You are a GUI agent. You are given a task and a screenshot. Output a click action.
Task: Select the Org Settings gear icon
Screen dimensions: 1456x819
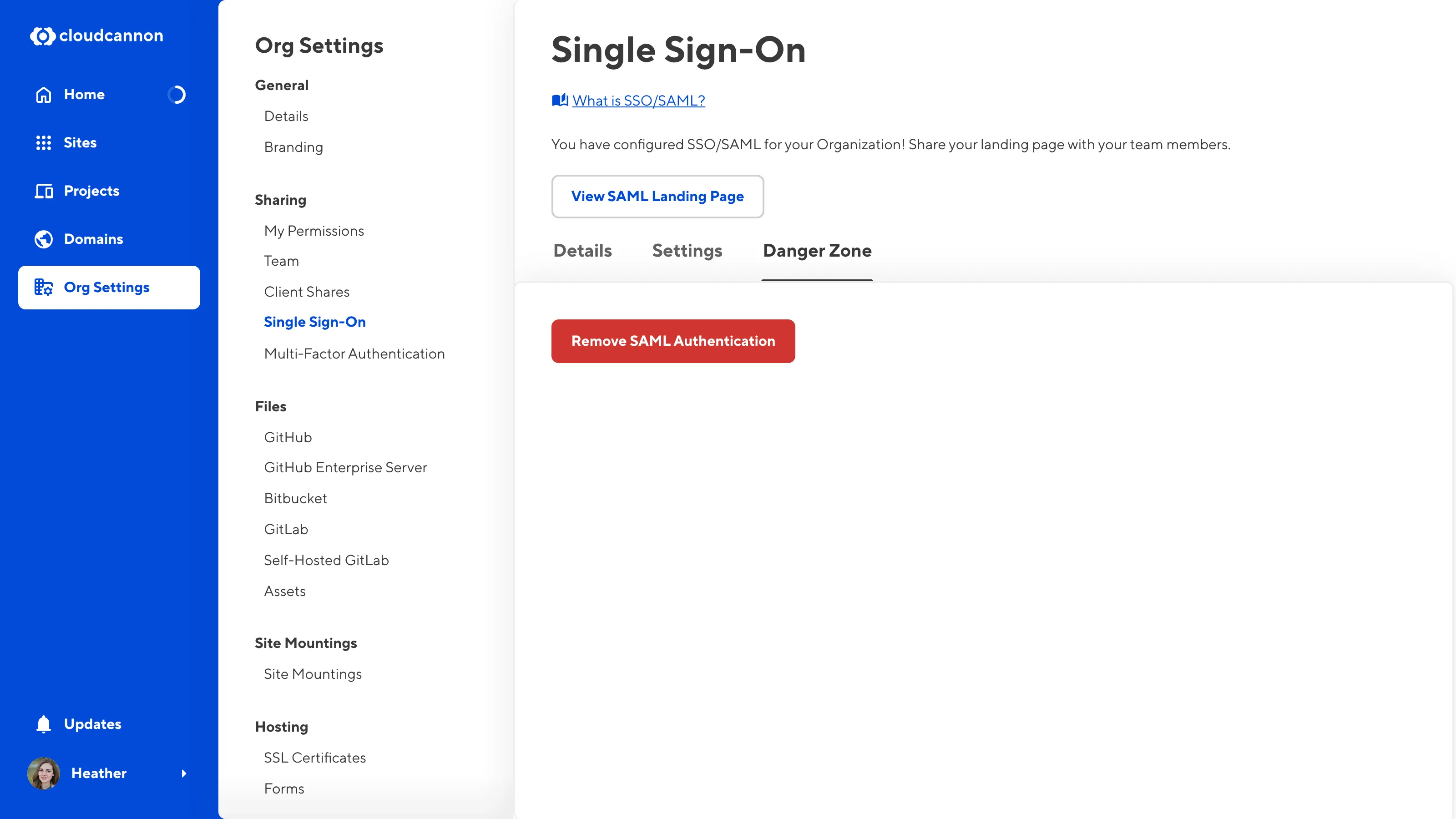(x=44, y=287)
